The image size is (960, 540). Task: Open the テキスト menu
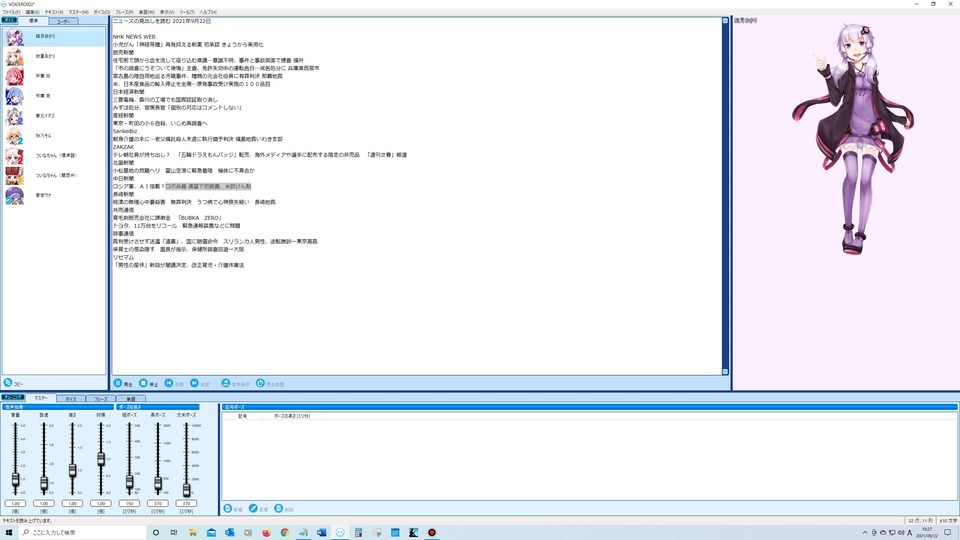click(x=54, y=12)
